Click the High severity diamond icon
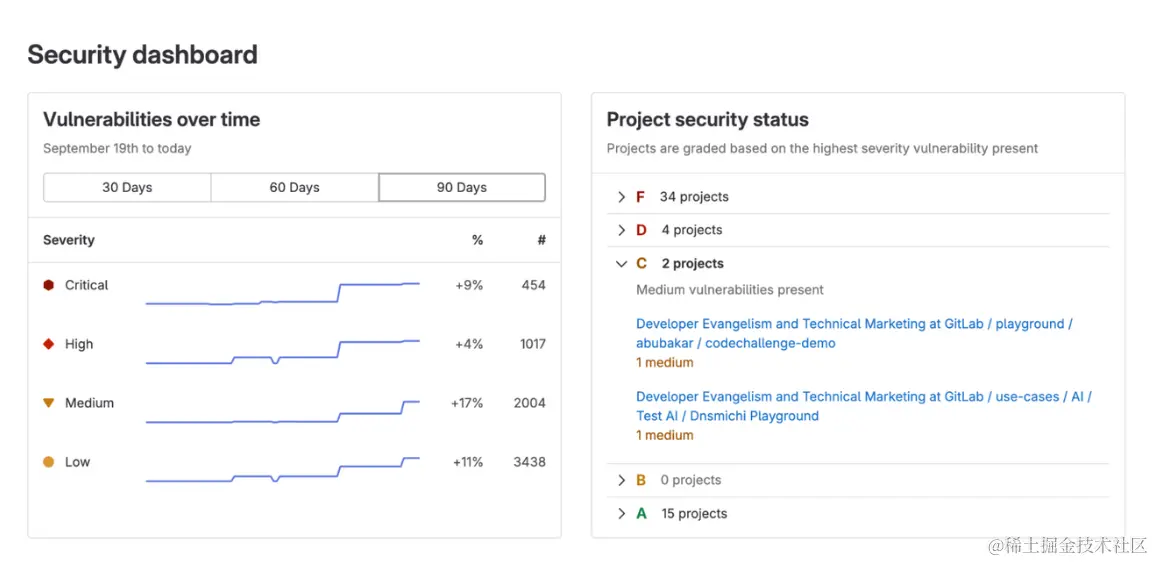1154x562 pixels. [48, 344]
